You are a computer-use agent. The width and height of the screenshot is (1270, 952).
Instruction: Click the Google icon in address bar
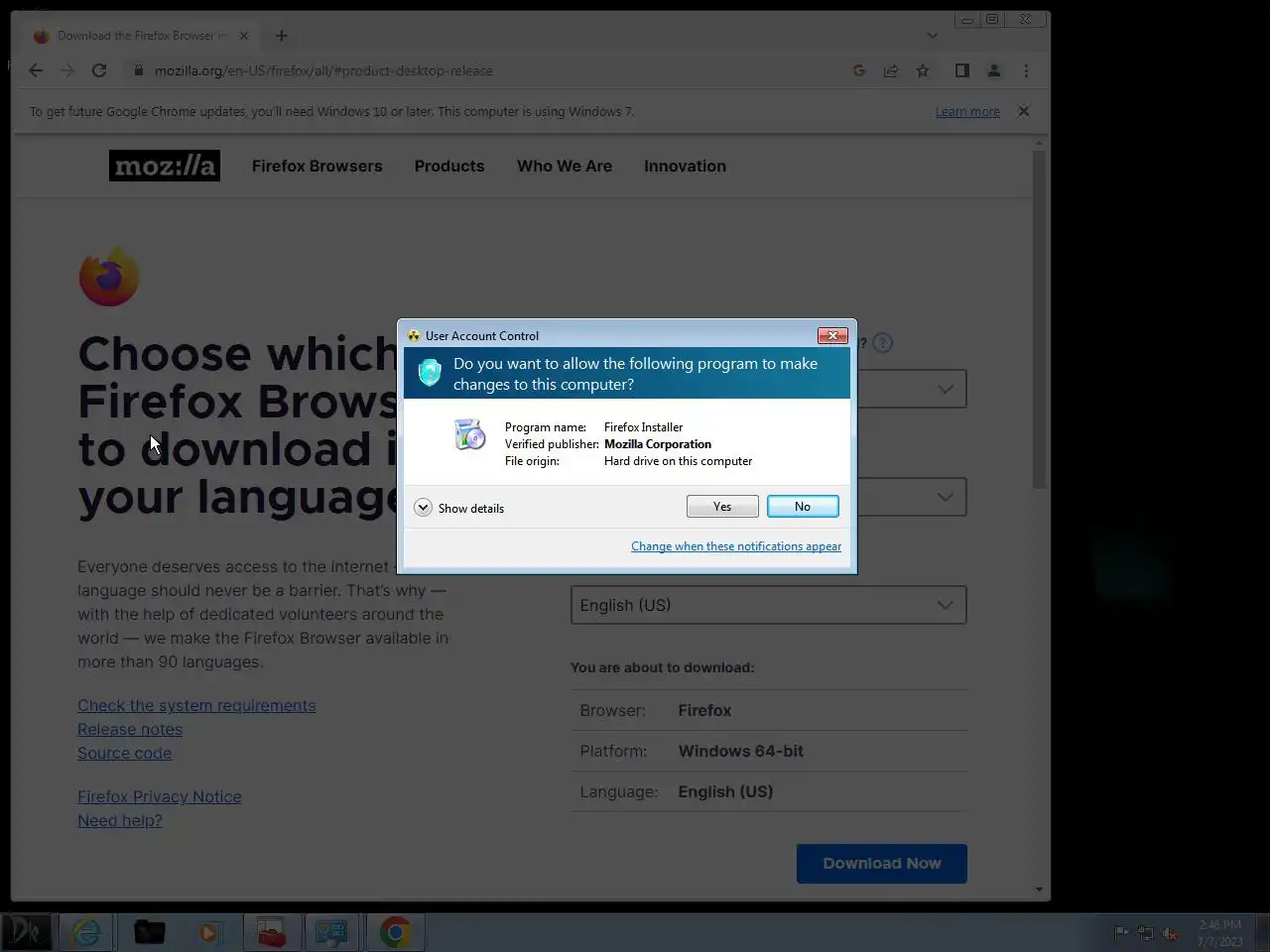point(859,70)
